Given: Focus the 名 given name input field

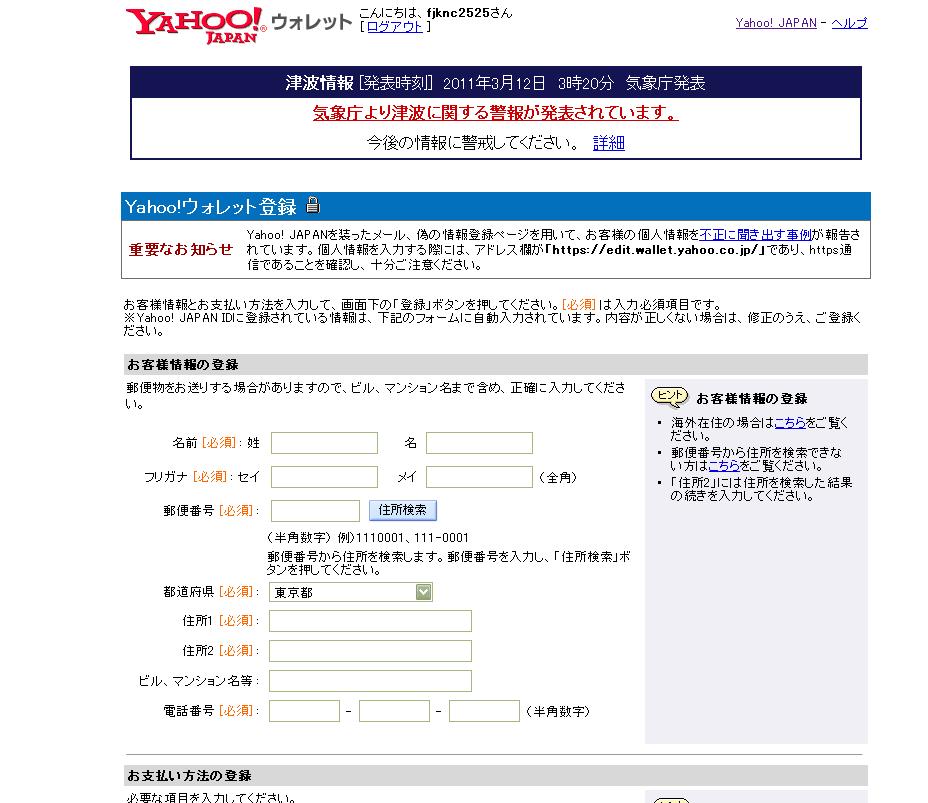Looking at the screenshot, I should (479, 443).
